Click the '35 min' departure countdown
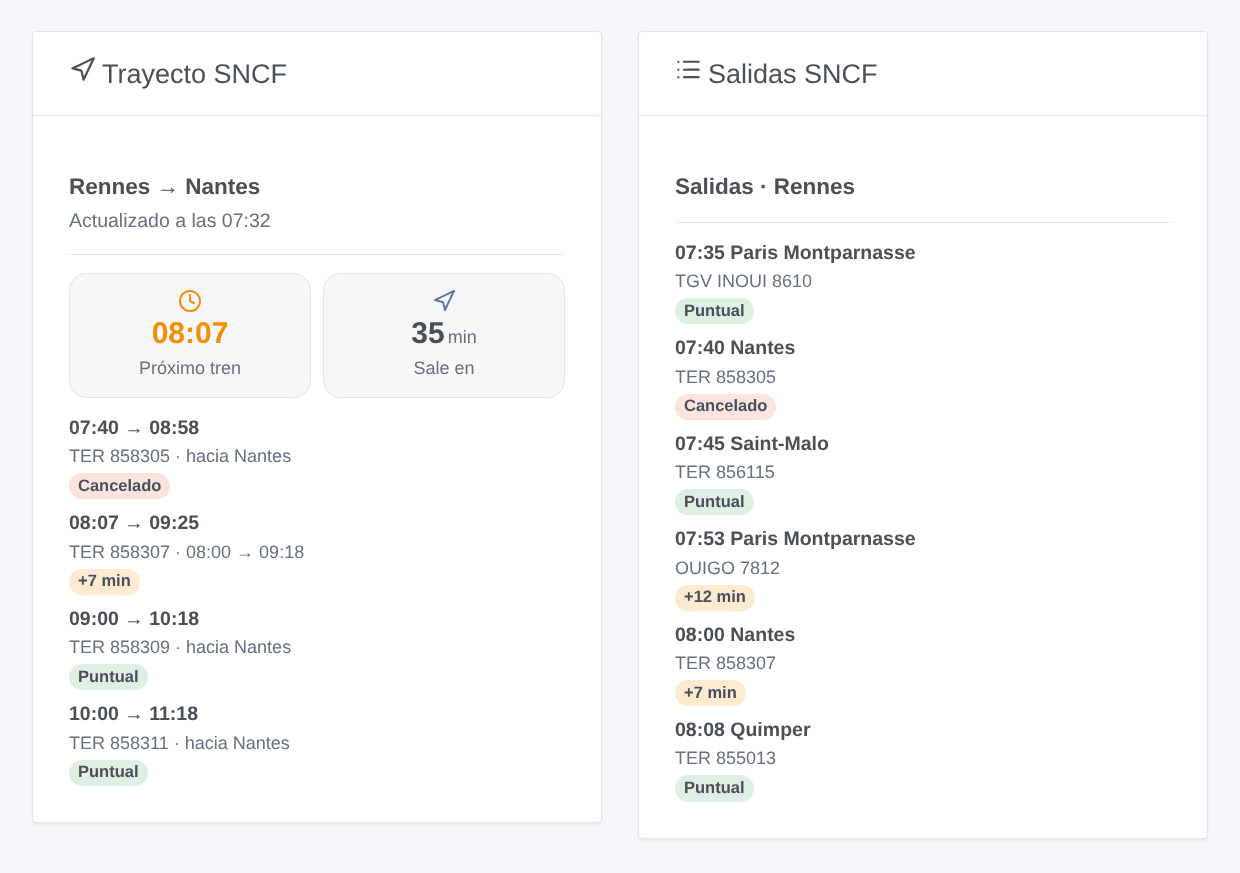 444,333
